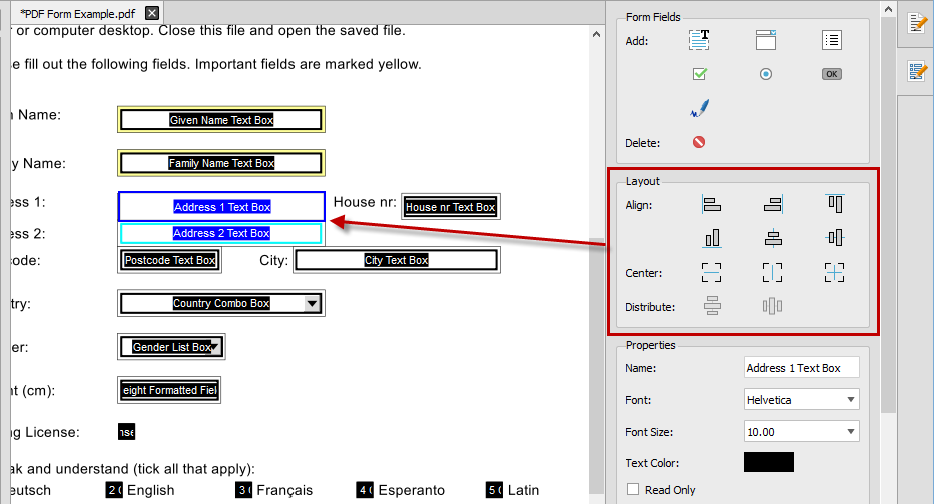This screenshot has width=934, height=504.
Task: Center fields both ways on page
Action: tap(835, 273)
